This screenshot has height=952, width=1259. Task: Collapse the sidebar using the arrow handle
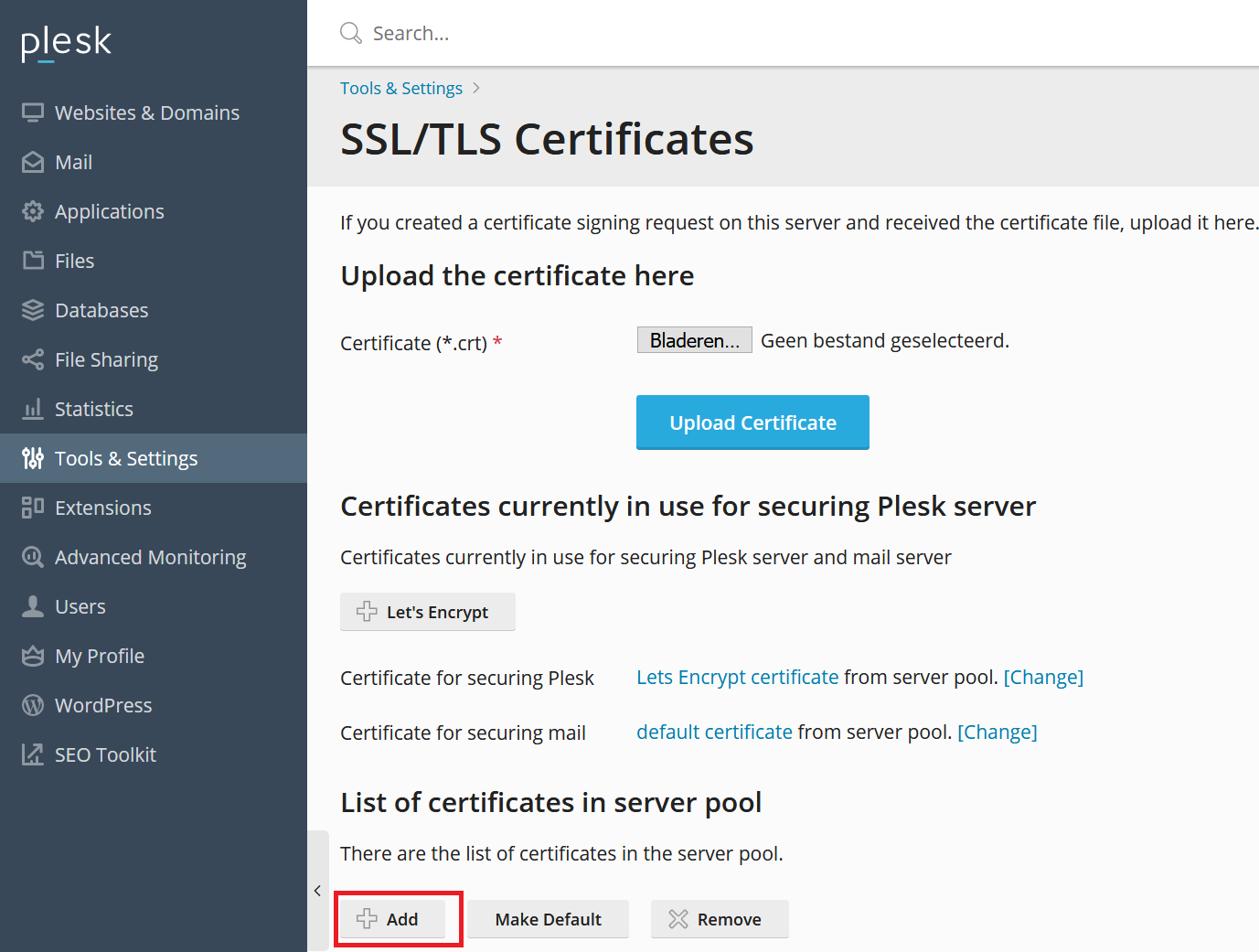[317, 891]
